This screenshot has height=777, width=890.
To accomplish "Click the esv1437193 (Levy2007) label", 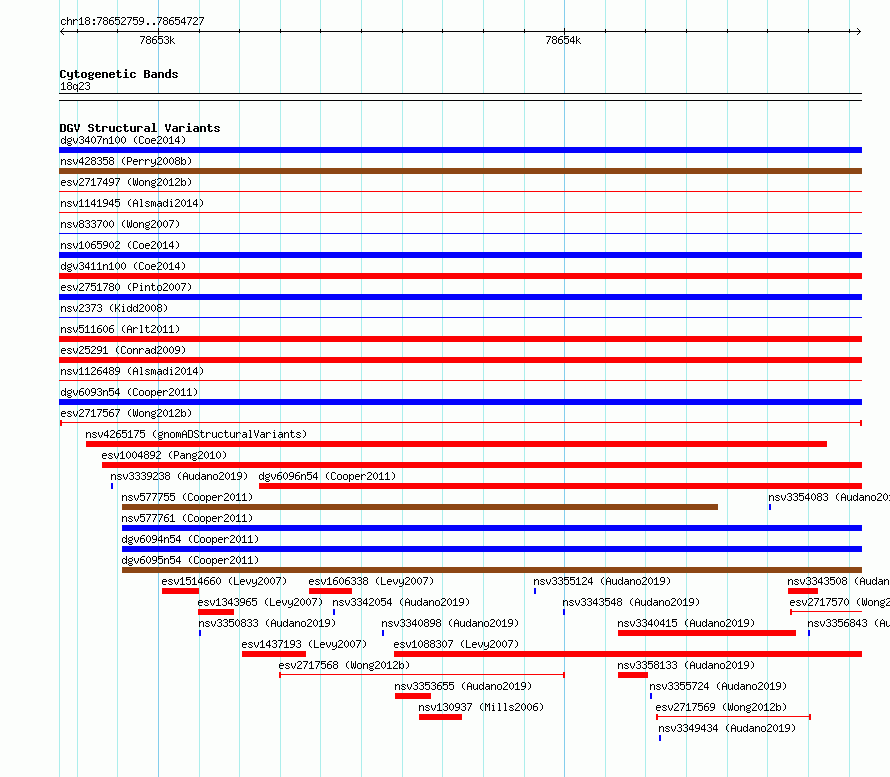I will point(304,644).
